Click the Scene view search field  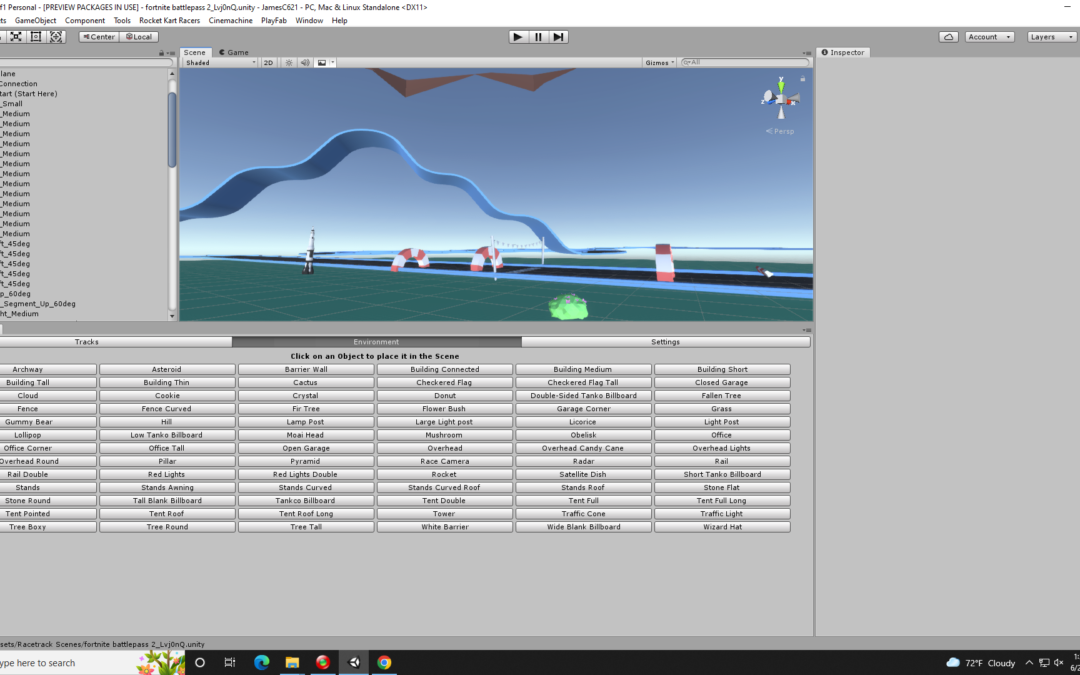(744, 62)
